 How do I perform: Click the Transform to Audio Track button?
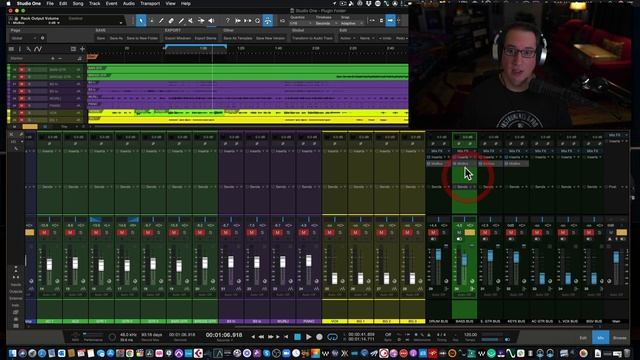[313, 38]
